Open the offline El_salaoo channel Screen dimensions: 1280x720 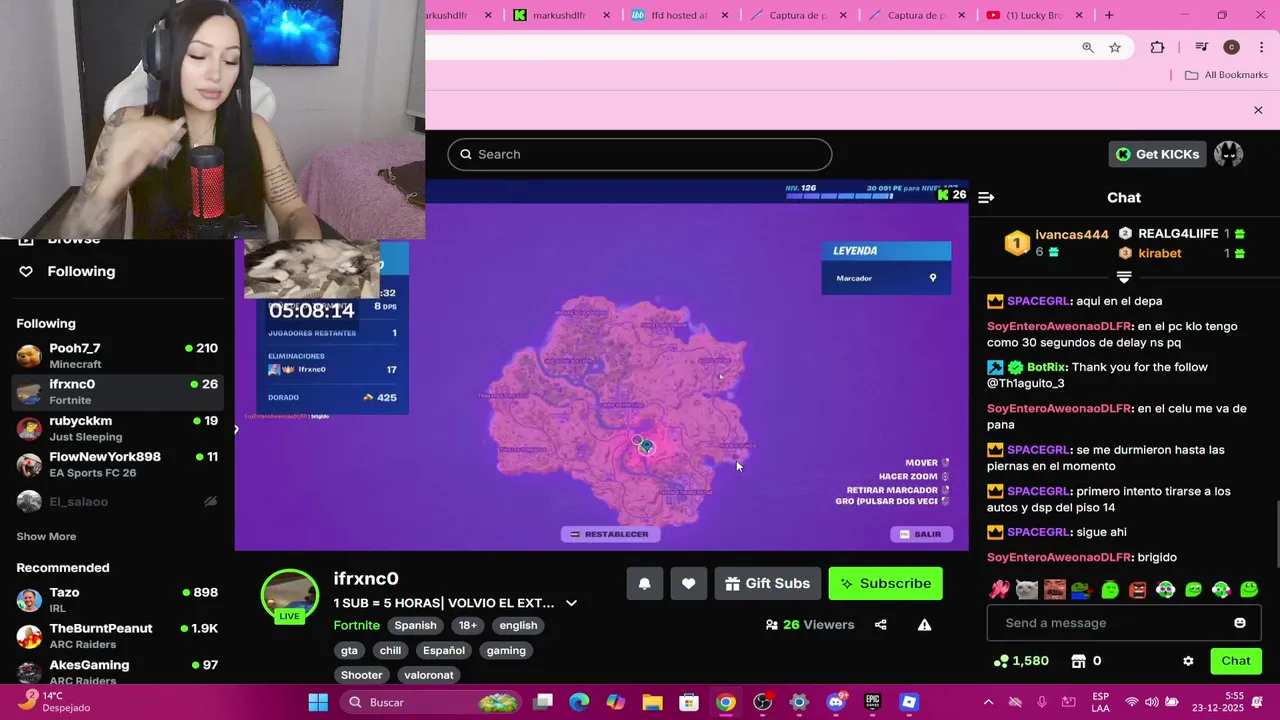pyautogui.click(x=117, y=501)
